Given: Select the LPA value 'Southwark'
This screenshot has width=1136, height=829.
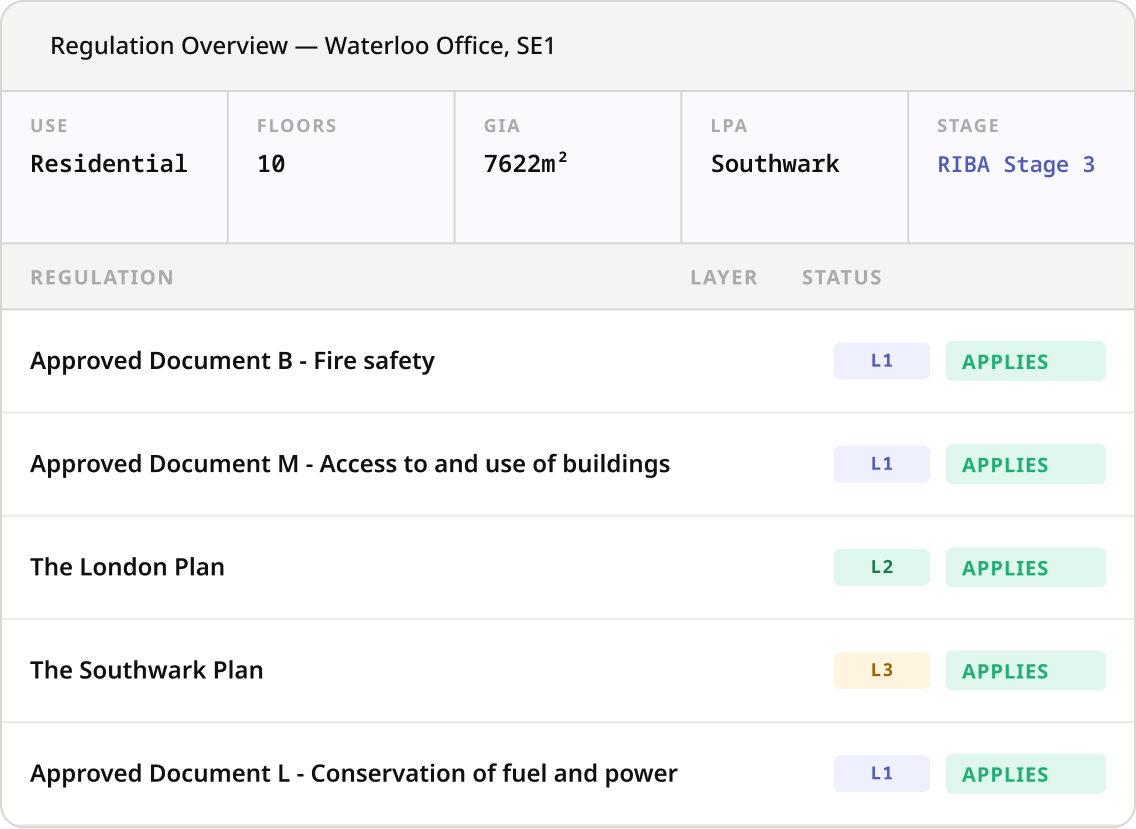Looking at the screenshot, I should 774,164.
